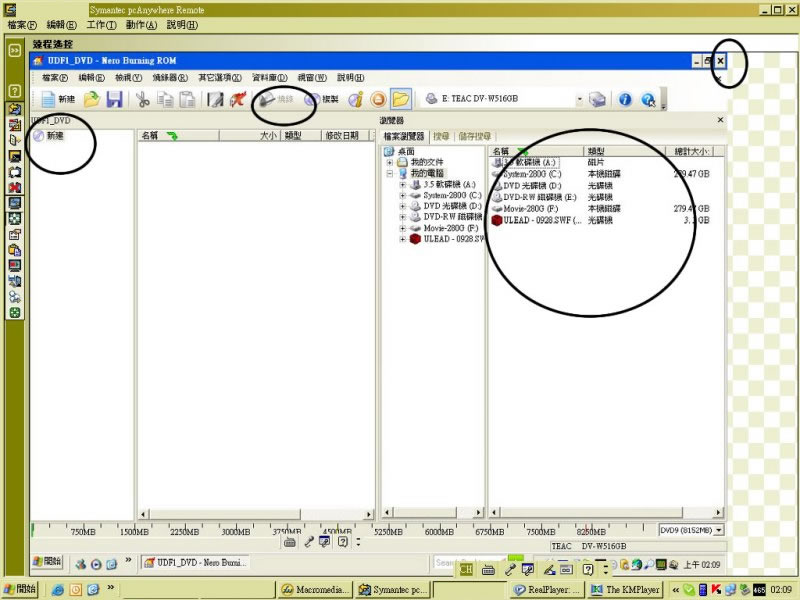Expand the System-280G (C:) tree node
The width and height of the screenshot is (800, 600).
403,195
